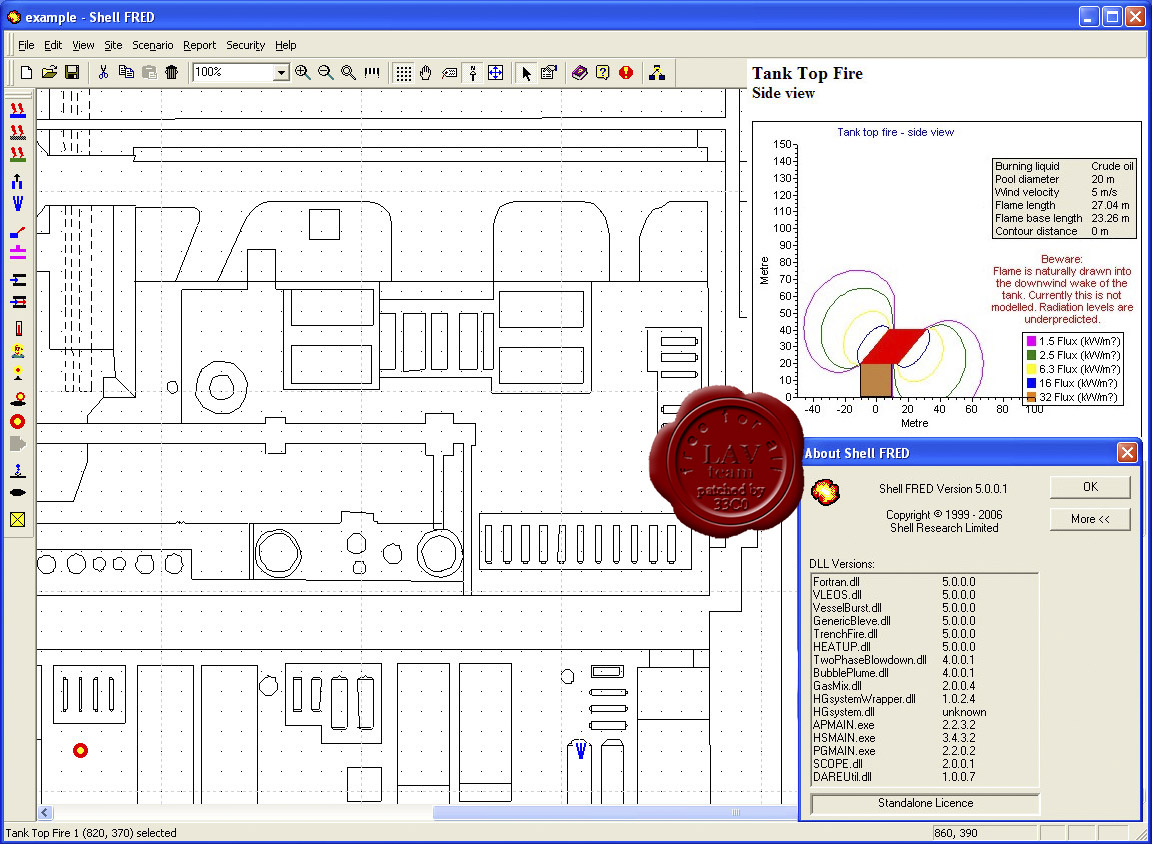Select the HGsystem.dll unknown version row
This screenshot has height=844, width=1152.
924,712
